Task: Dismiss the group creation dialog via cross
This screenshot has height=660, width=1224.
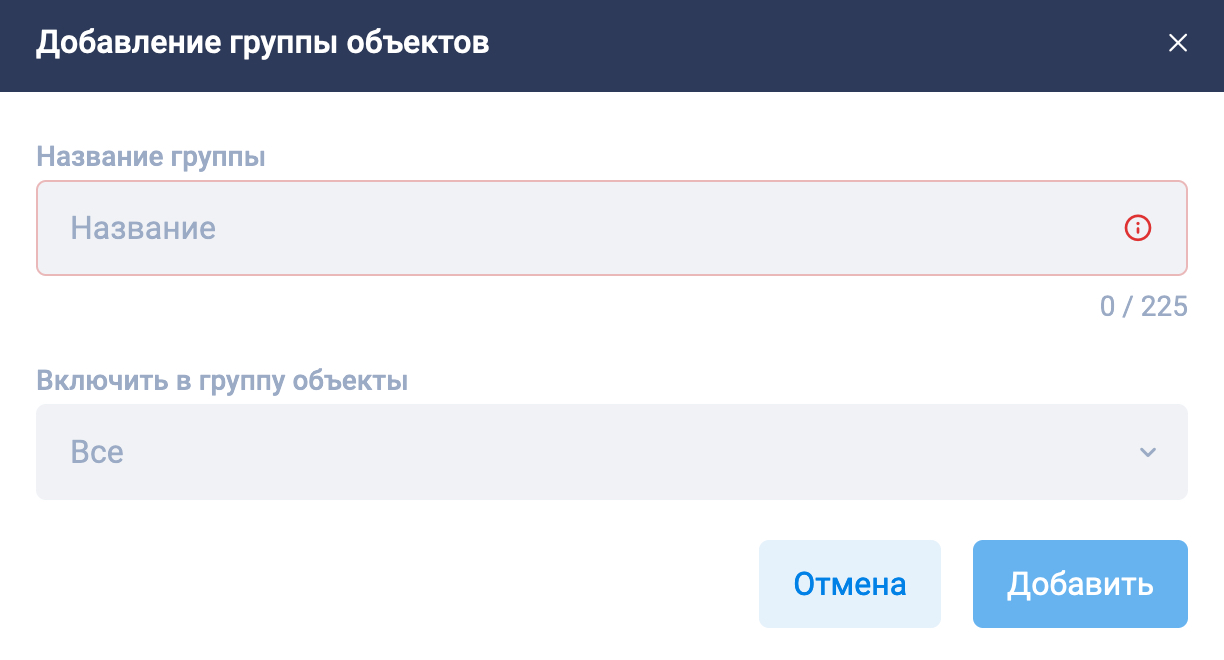Action: (x=1178, y=43)
